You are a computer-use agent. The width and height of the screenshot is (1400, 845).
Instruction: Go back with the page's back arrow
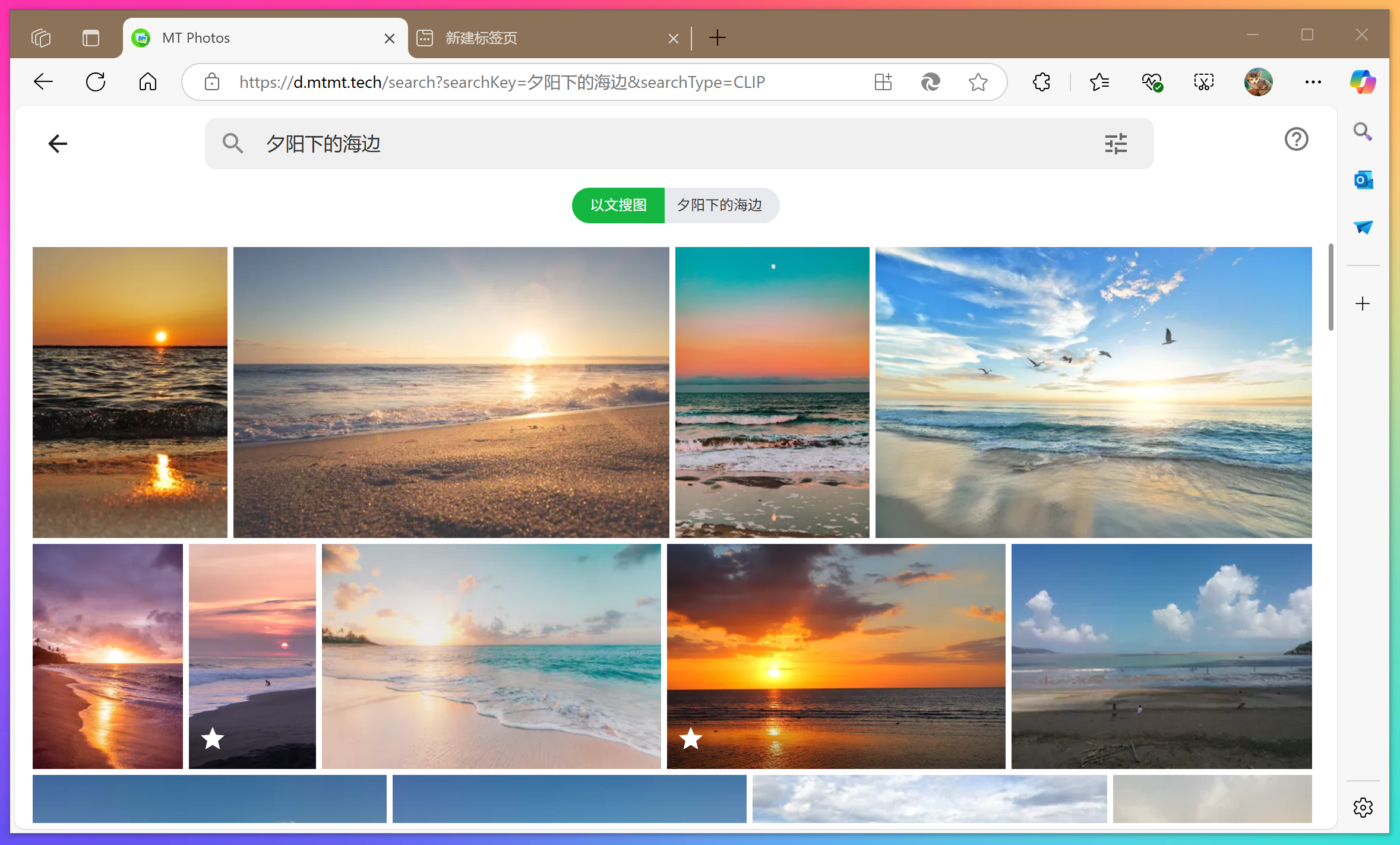[58, 144]
